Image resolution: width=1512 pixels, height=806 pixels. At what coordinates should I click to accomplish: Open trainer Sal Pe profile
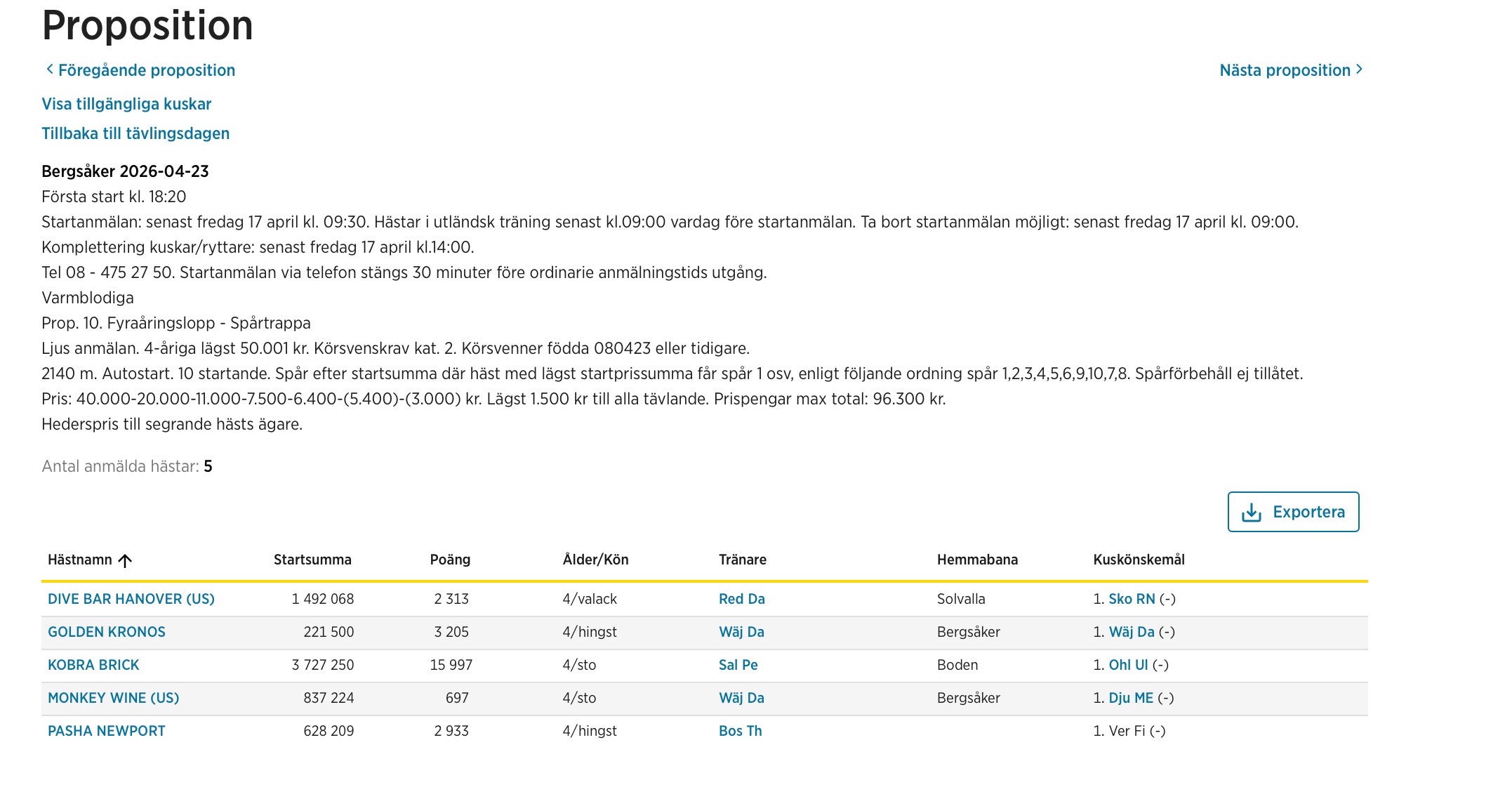pyautogui.click(x=738, y=665)
